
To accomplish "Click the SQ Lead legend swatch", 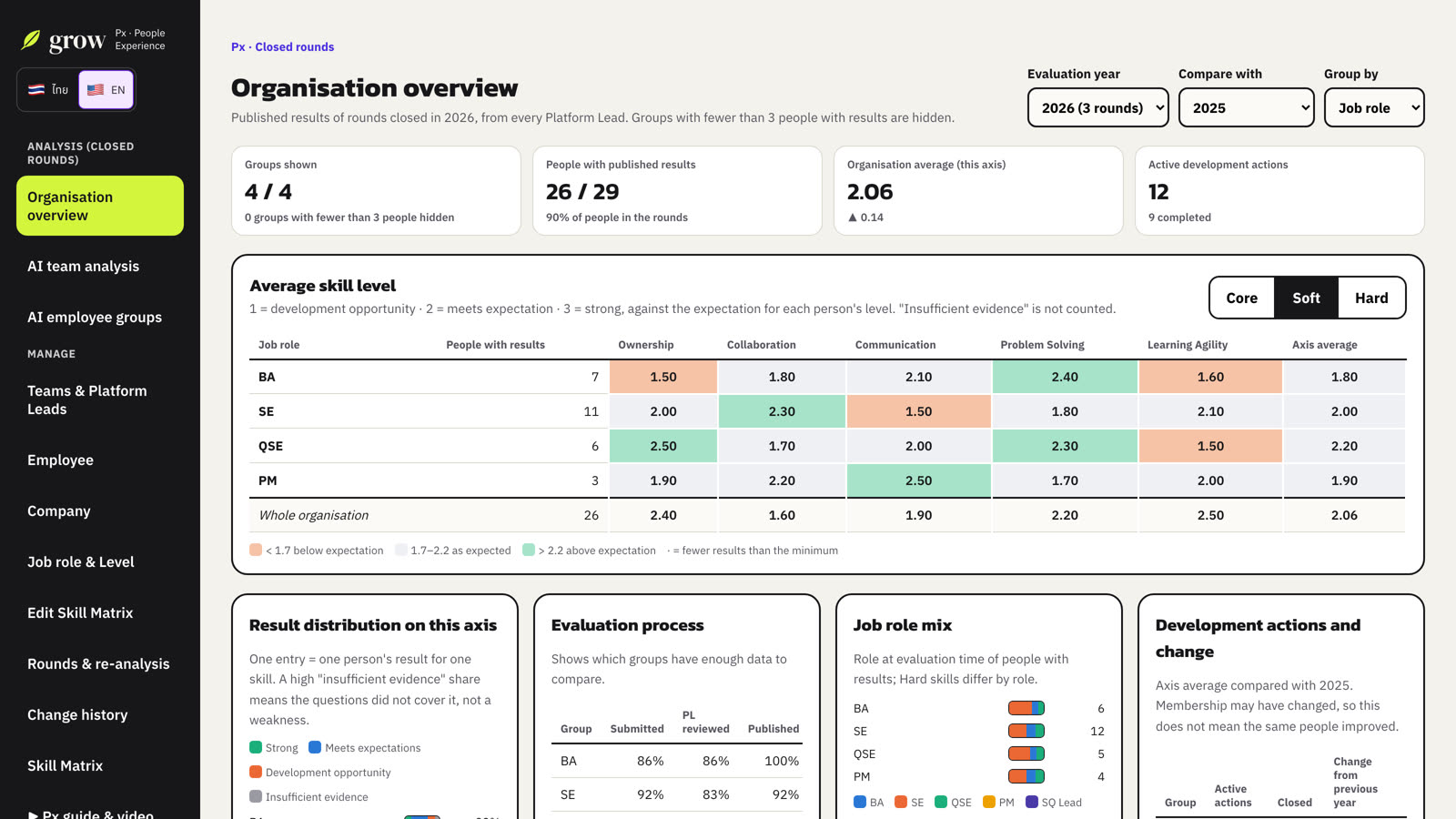I will (x=1032, y=802).
